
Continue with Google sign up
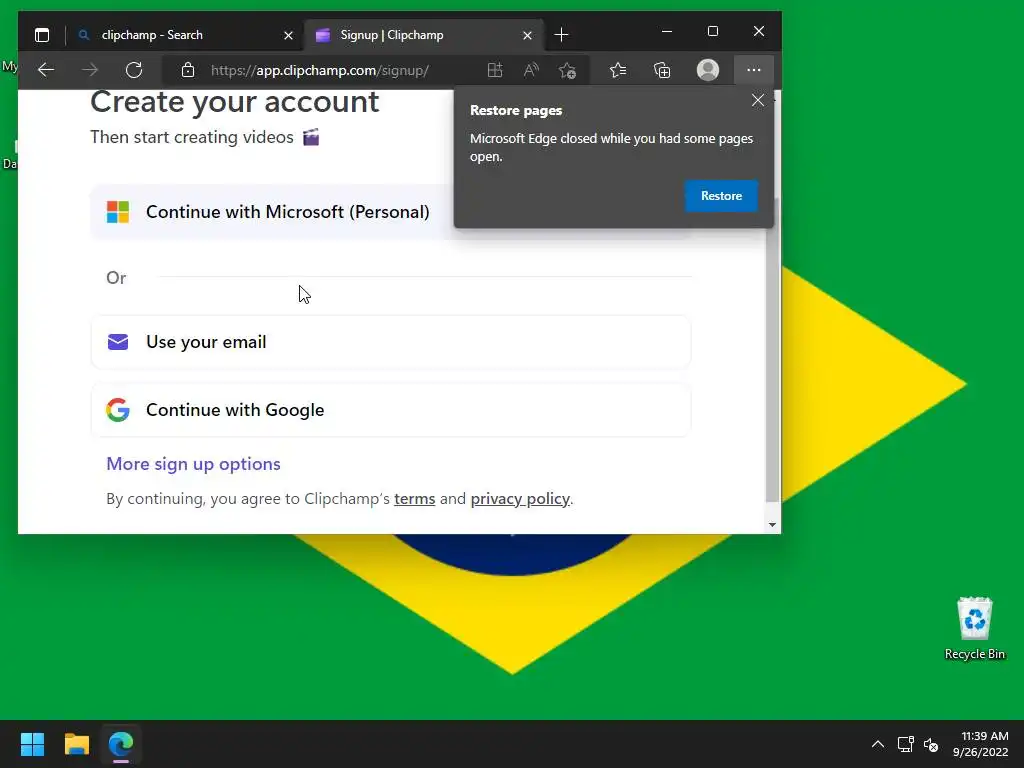[391, 410]
